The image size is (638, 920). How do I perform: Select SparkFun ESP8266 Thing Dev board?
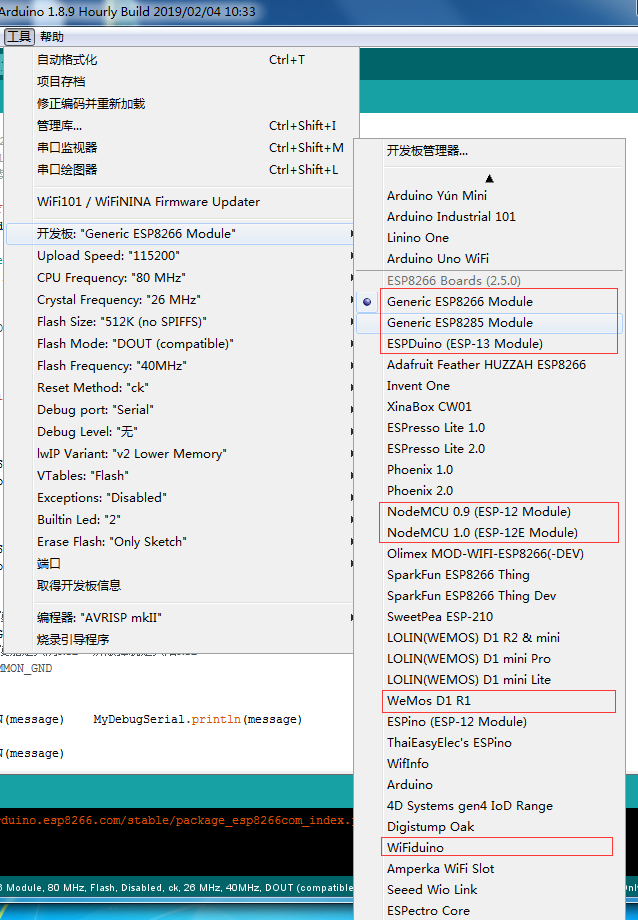coord(490,596)
